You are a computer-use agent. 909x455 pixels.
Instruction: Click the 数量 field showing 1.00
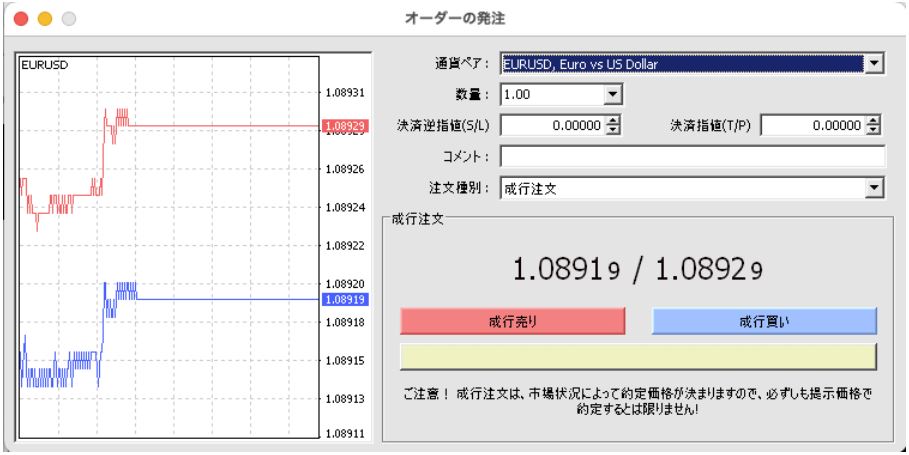point(552,95)
